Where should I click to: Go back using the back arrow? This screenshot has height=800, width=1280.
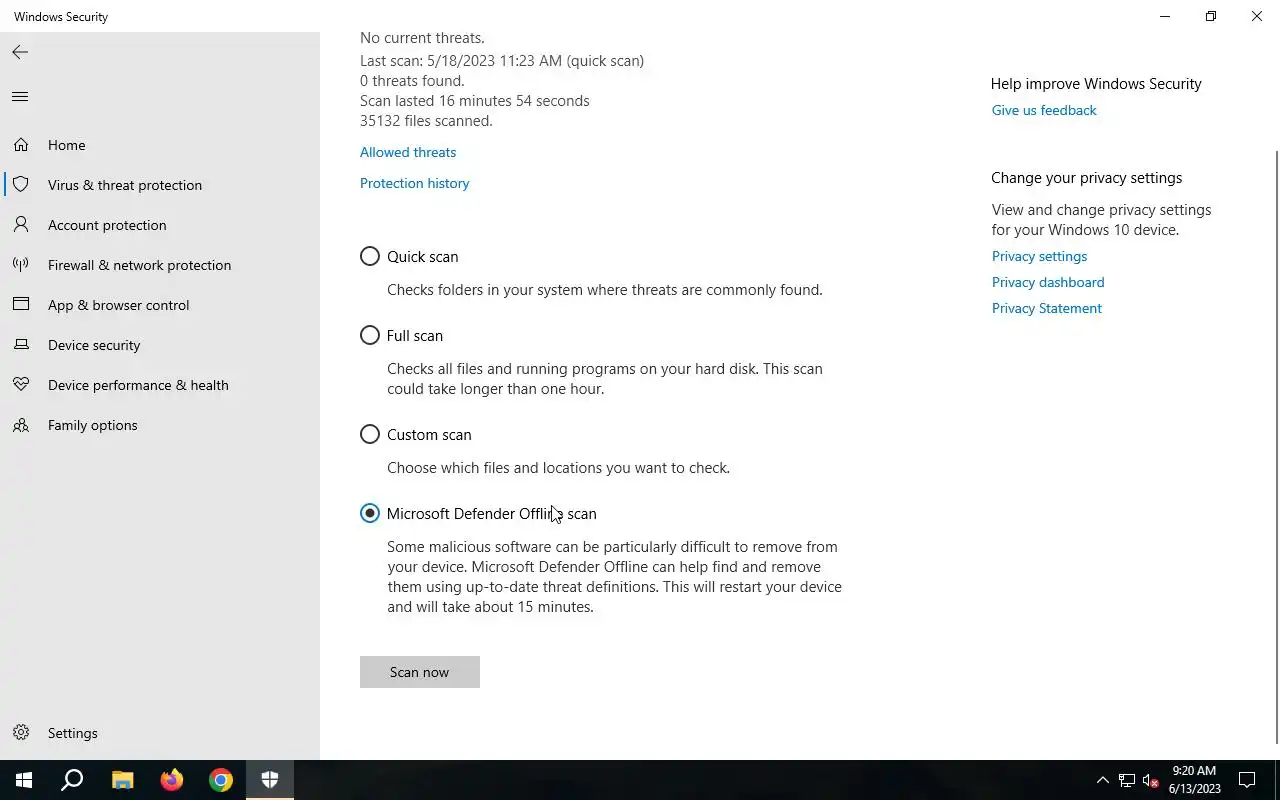[20, 52]
